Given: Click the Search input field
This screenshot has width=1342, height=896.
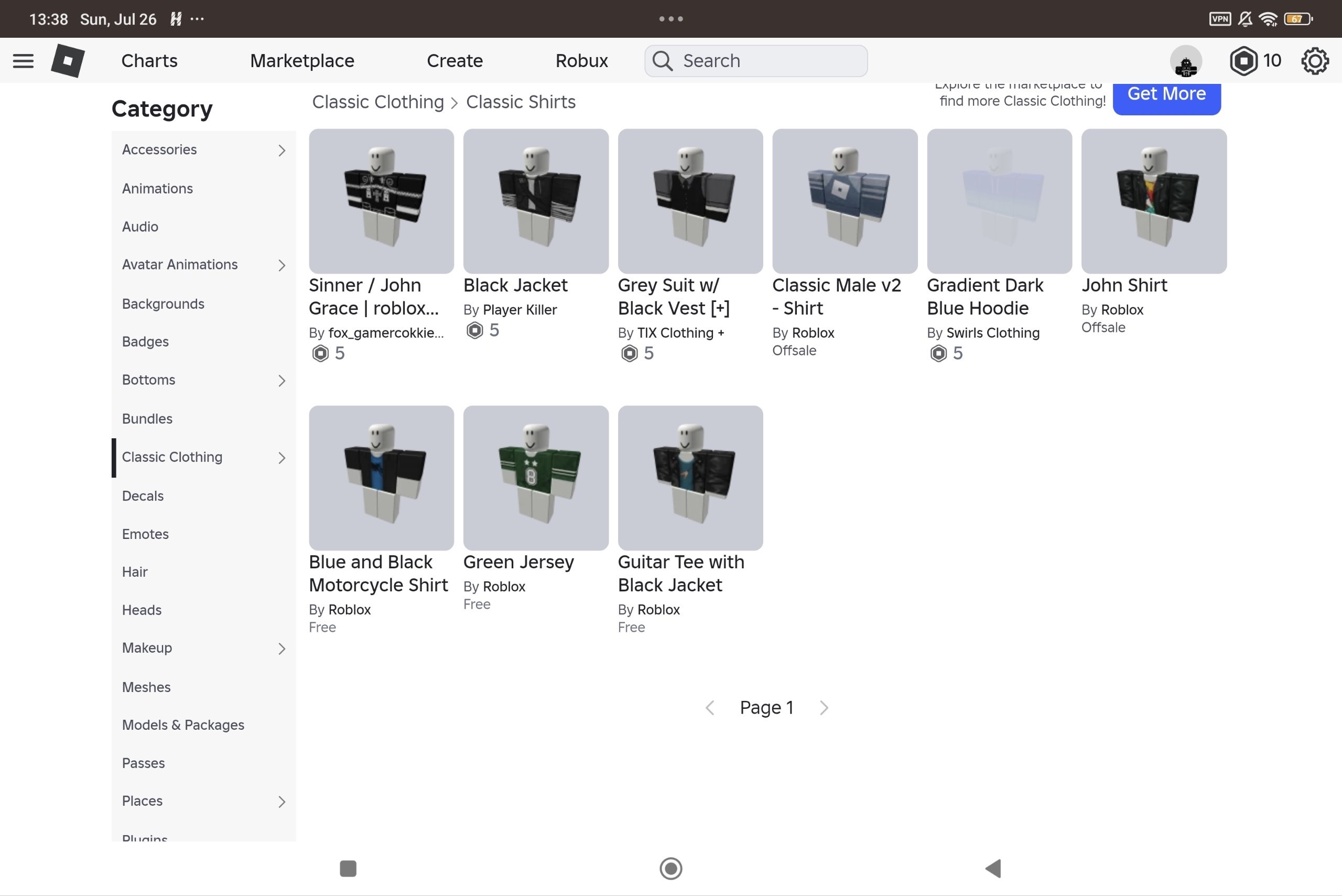Looking at the screenshot, I should click(x=756, y=61).
